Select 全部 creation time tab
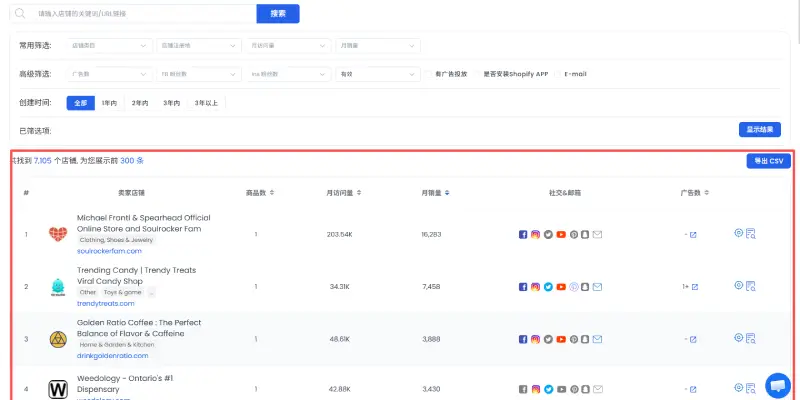The height and width of the screenshot is (400, 800). 81,103
